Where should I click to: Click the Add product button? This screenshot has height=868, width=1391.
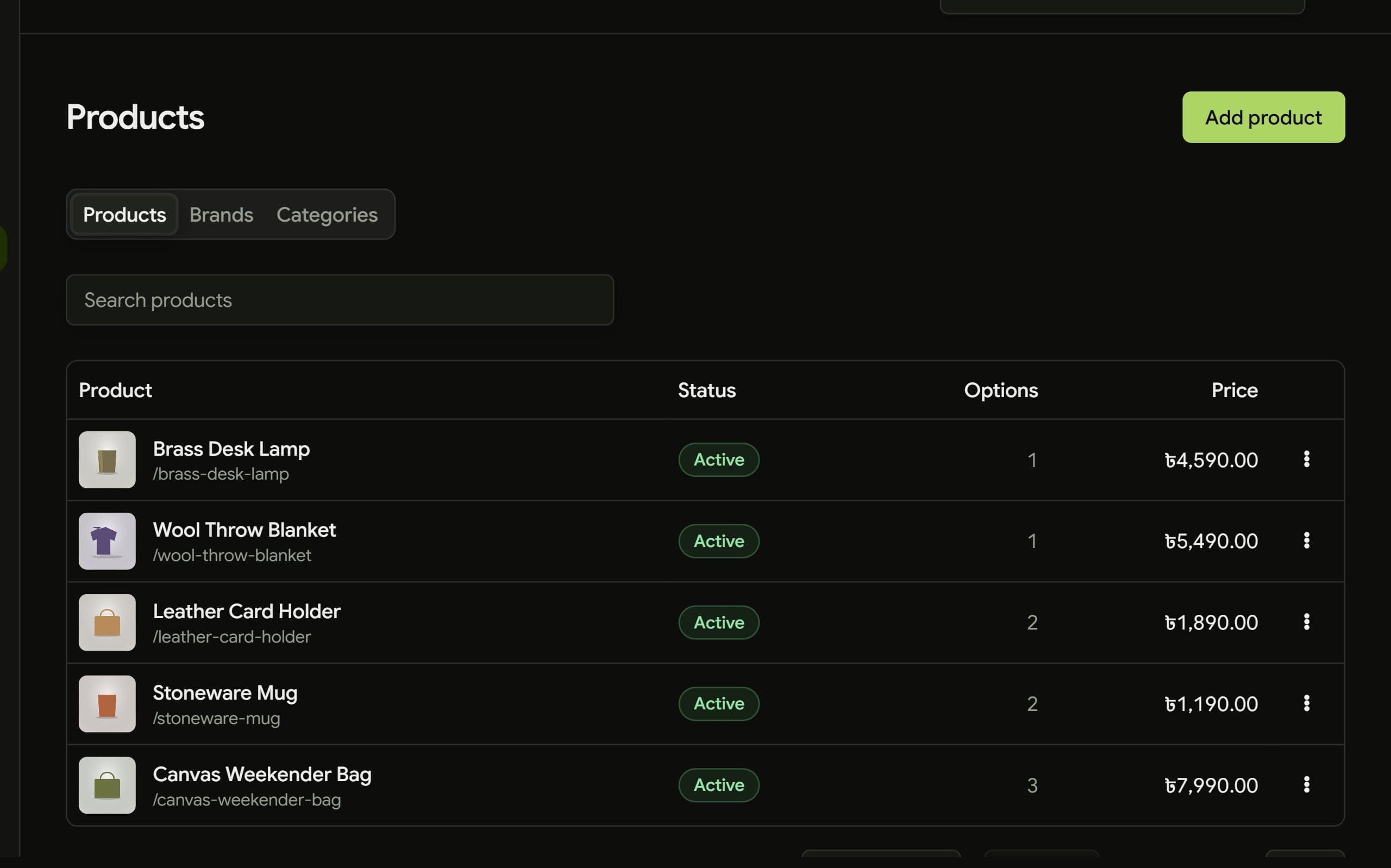coord(1263,117)
